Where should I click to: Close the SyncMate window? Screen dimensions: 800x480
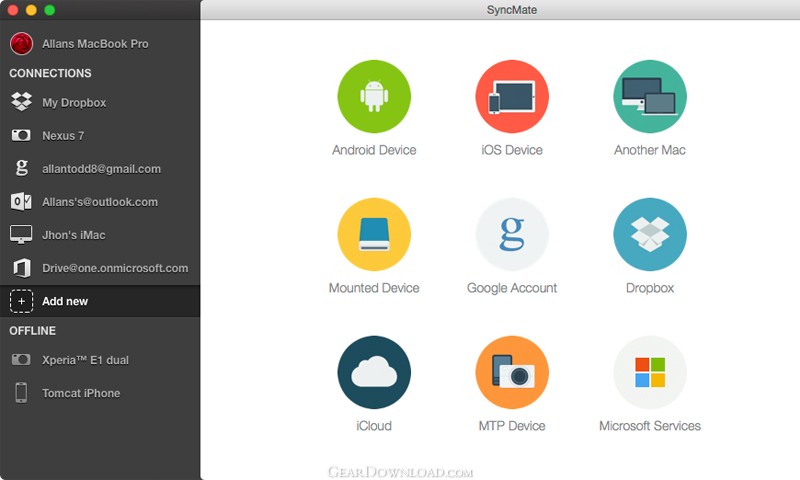point(13,10)
